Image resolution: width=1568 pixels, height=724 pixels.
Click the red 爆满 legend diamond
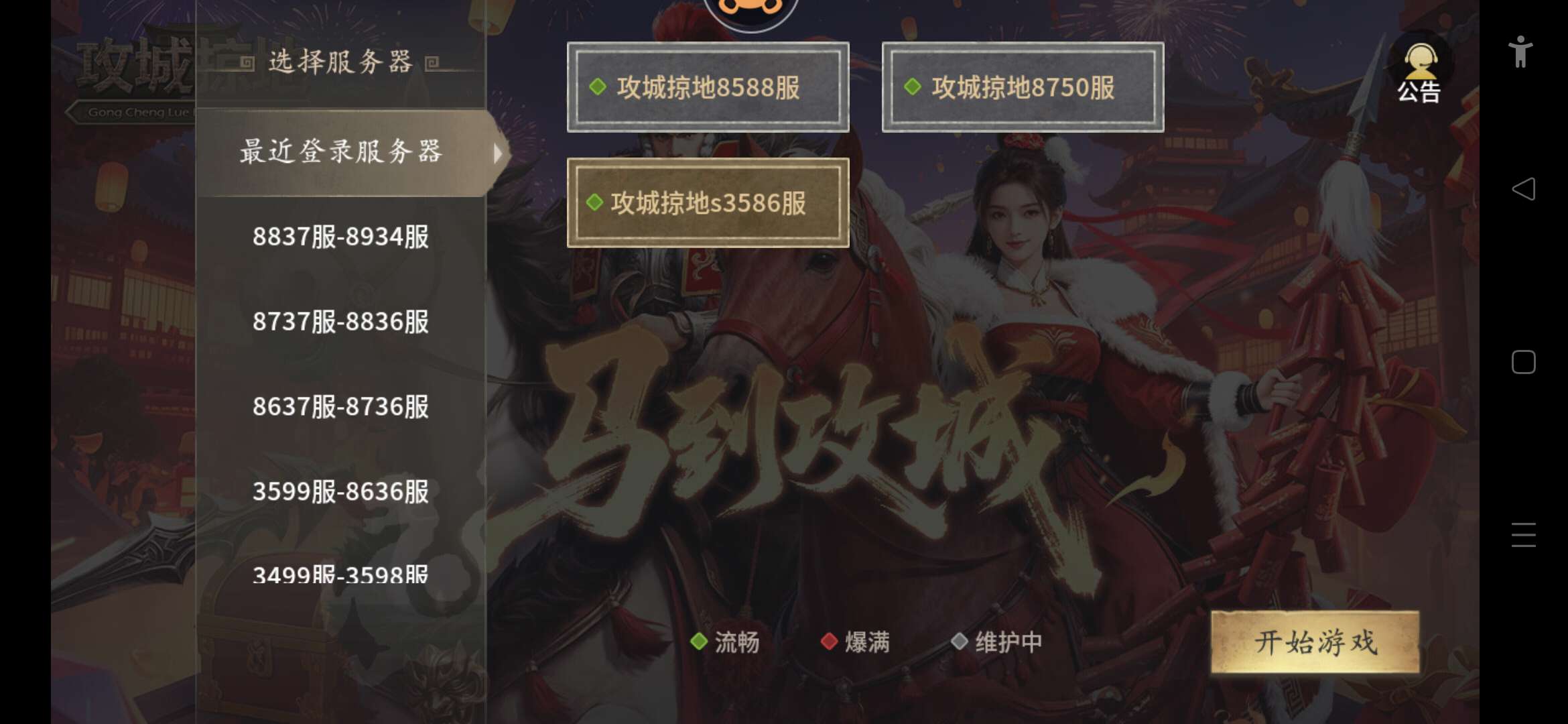(829, 642)
